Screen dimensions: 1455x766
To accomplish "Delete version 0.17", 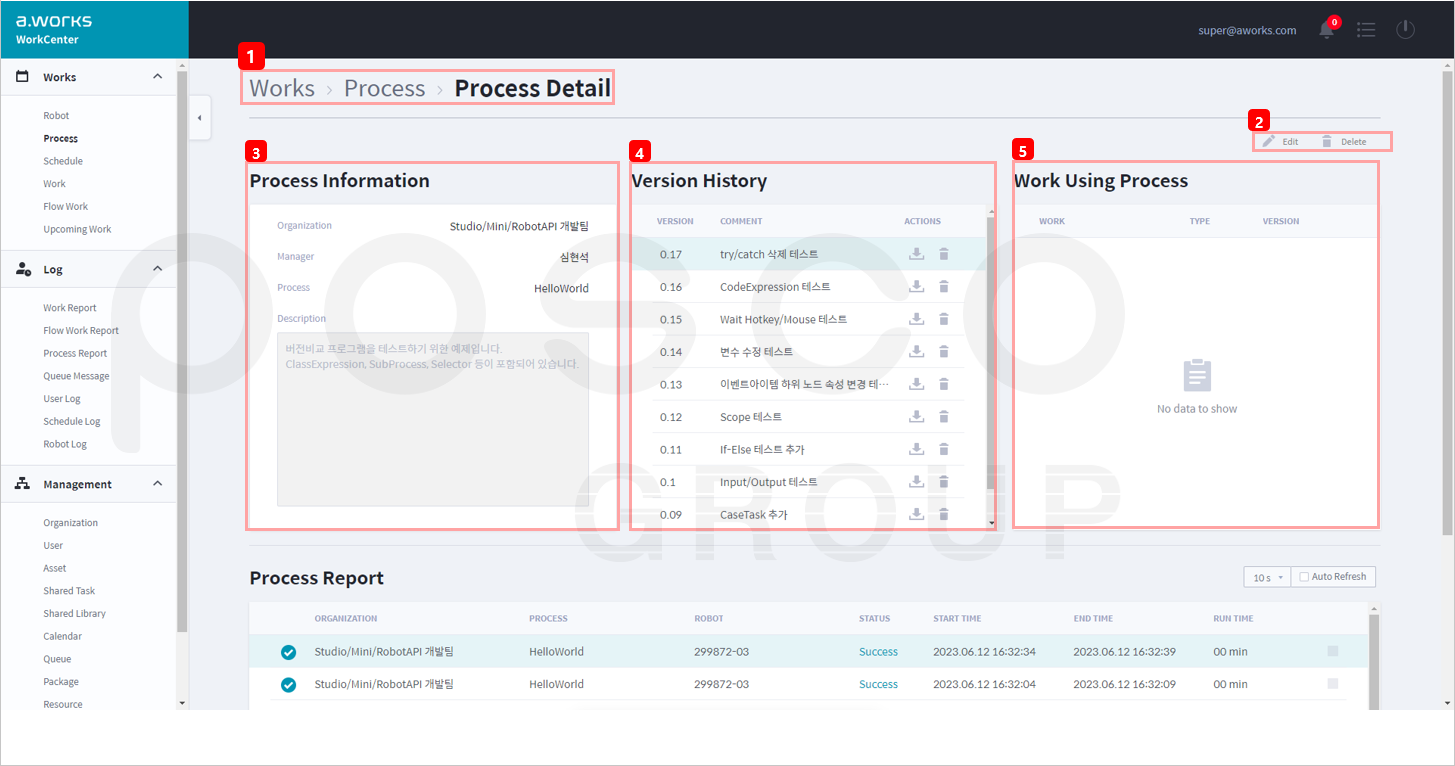I will coord(943,254).
